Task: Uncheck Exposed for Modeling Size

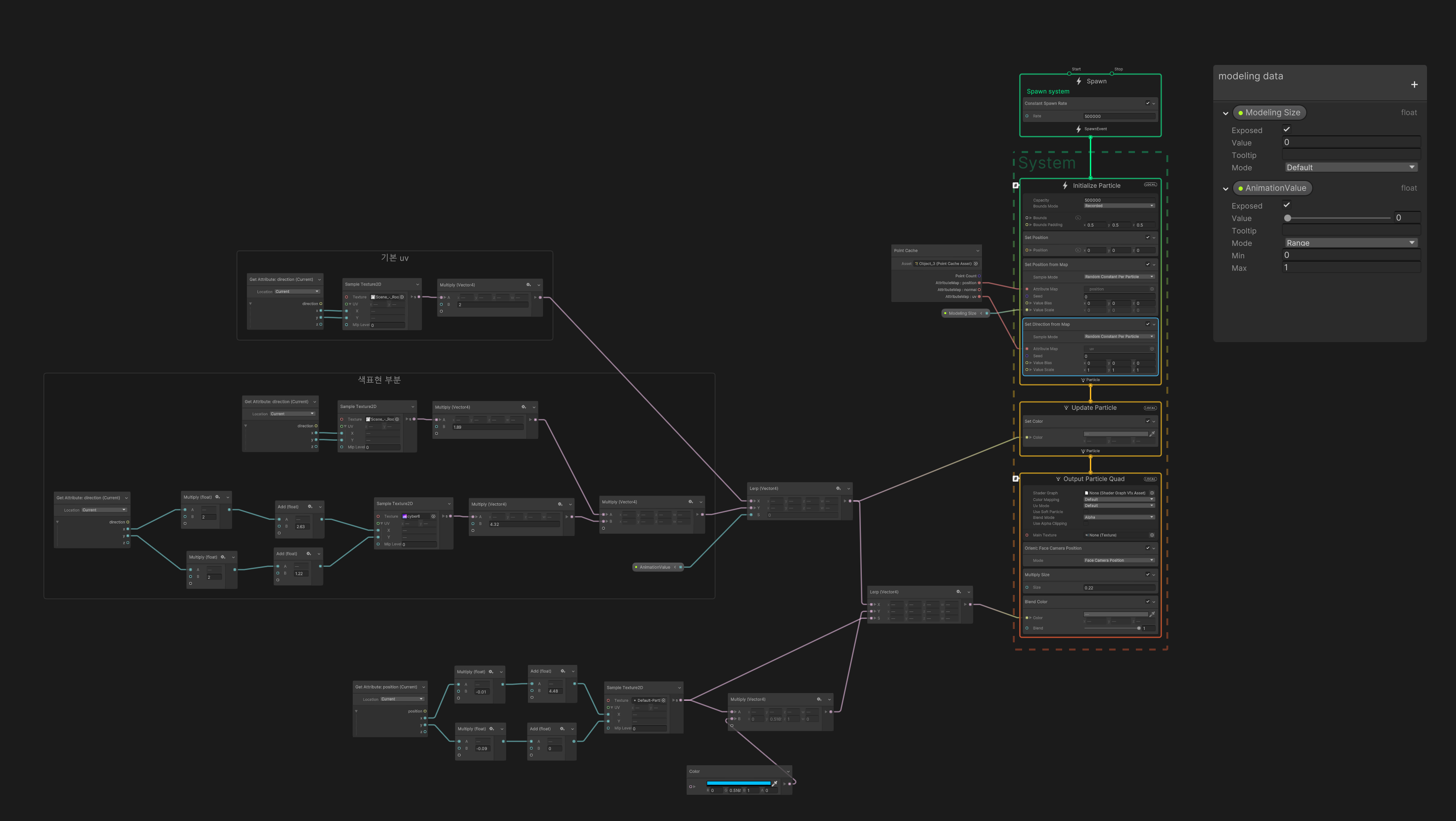Action: [1286, 129]
